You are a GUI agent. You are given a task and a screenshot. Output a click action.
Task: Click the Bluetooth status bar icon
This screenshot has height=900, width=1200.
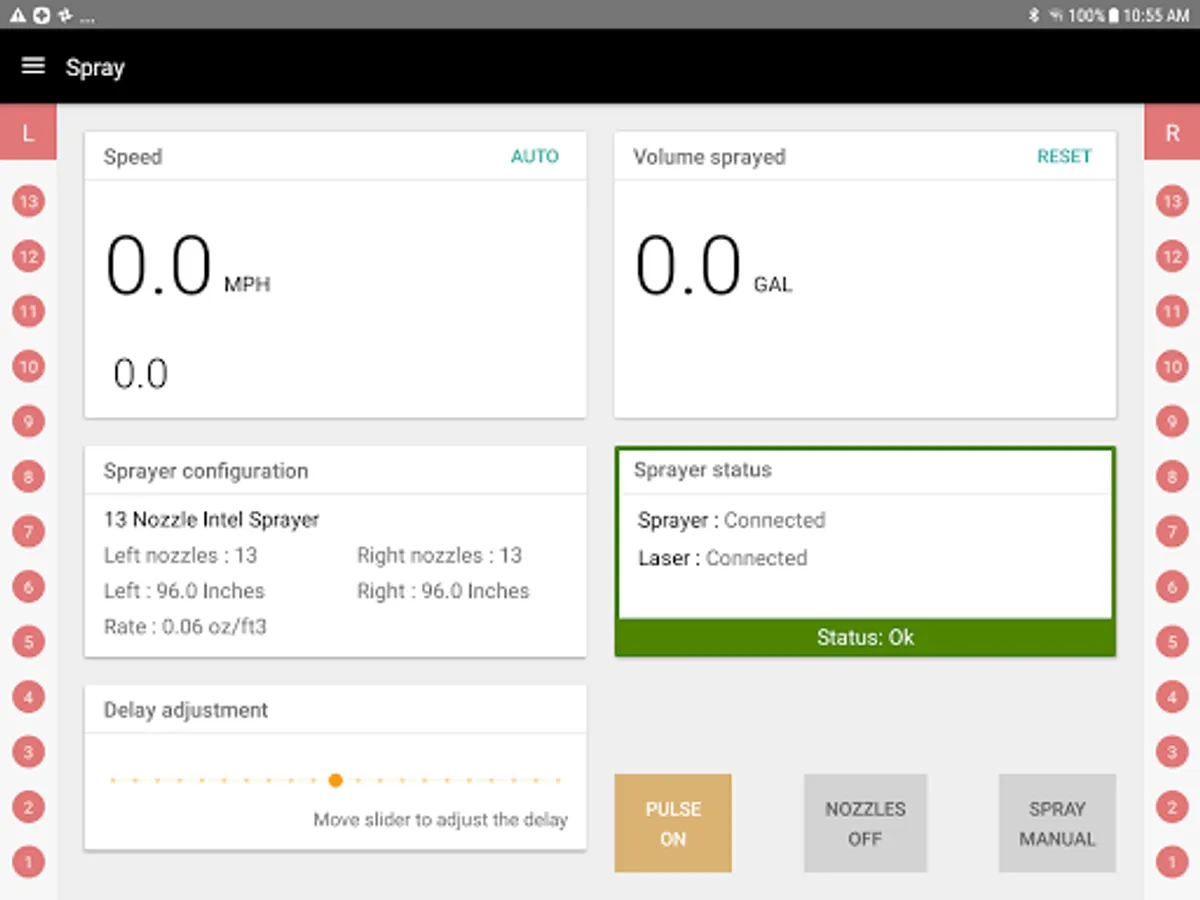[1033, 15]
